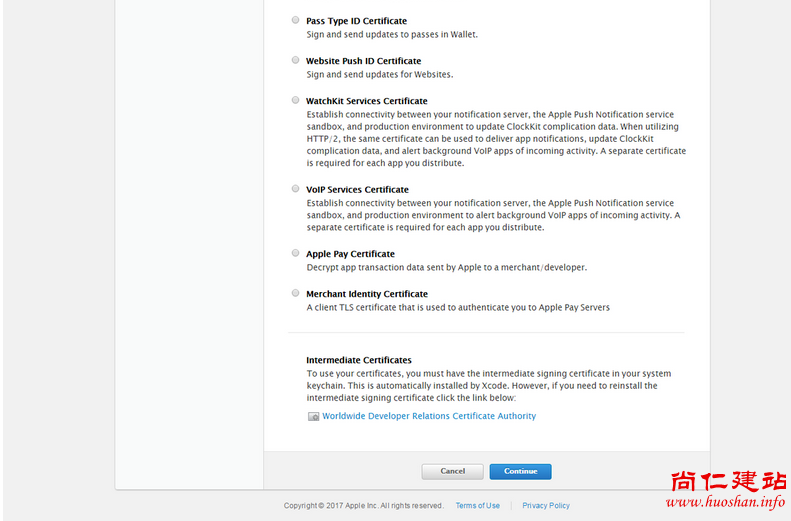Click the Intermediate Certificates heading
The width and height of the screenshot is (791, 521).
coord(358,360)
